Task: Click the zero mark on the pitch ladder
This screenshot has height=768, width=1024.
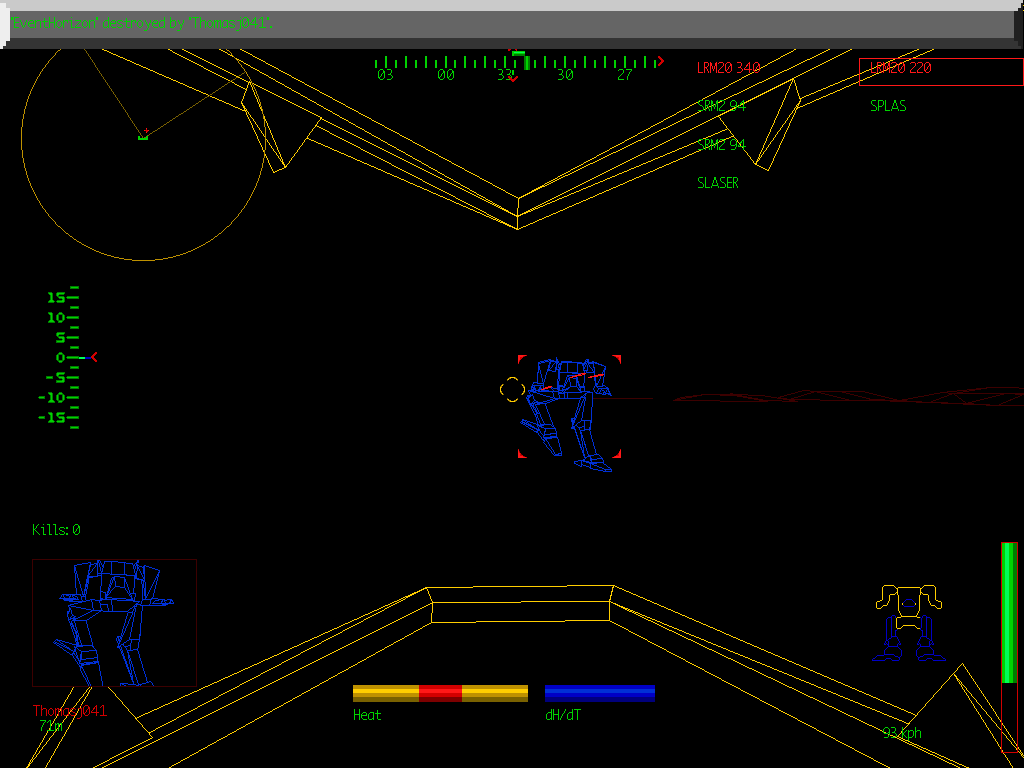Action: point(60,357)
